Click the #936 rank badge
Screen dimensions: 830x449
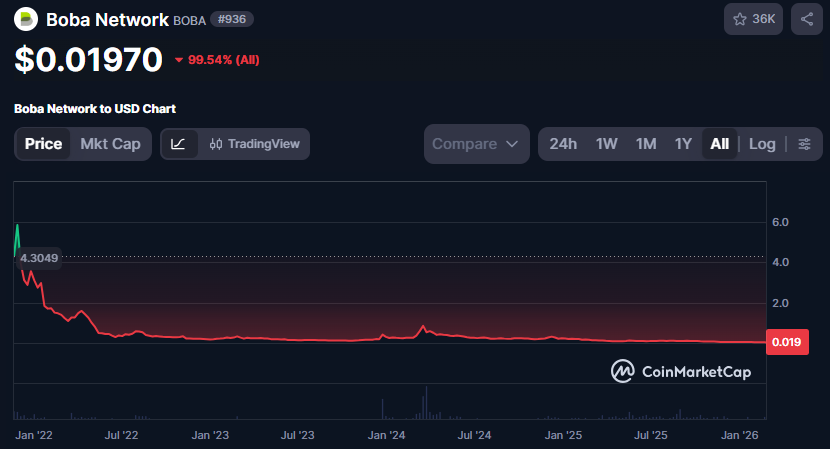tap(231, 19)
